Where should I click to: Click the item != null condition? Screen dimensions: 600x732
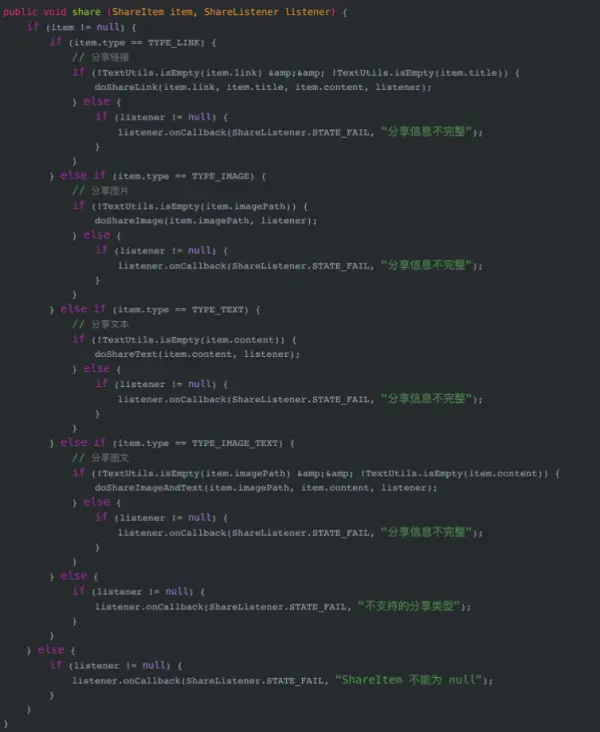[85, 28]
